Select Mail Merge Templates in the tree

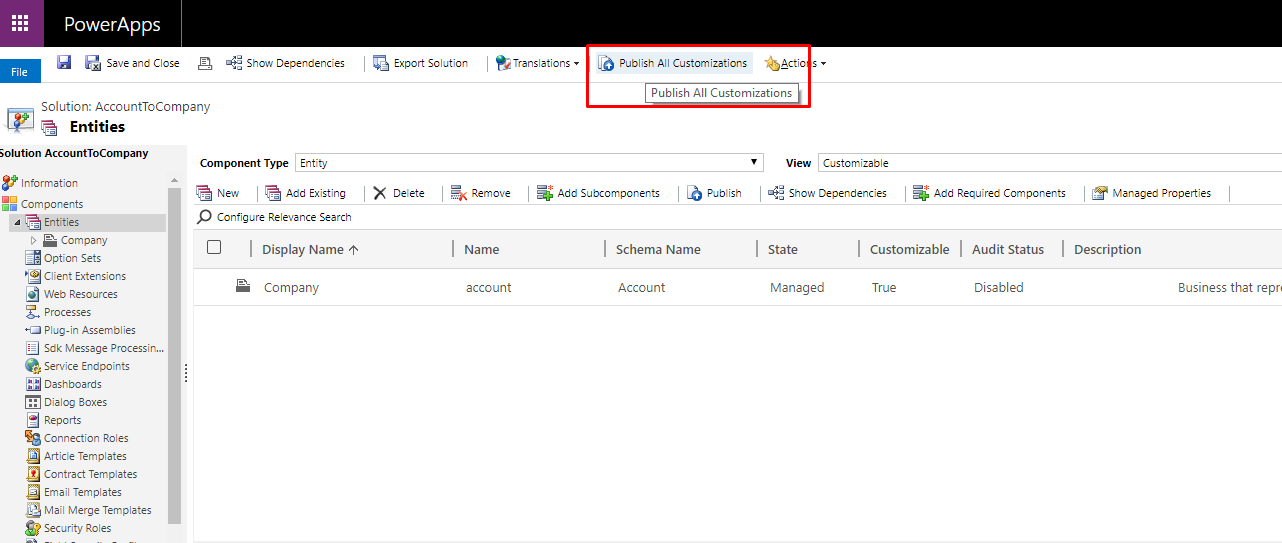(98, 510)
